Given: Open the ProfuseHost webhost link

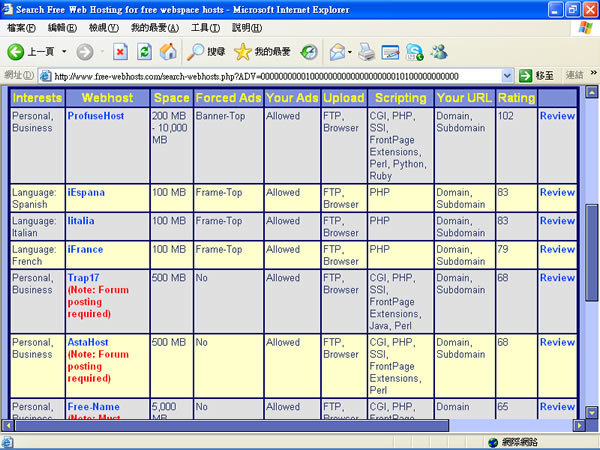Looking at the screenshot, I should 96,116.
